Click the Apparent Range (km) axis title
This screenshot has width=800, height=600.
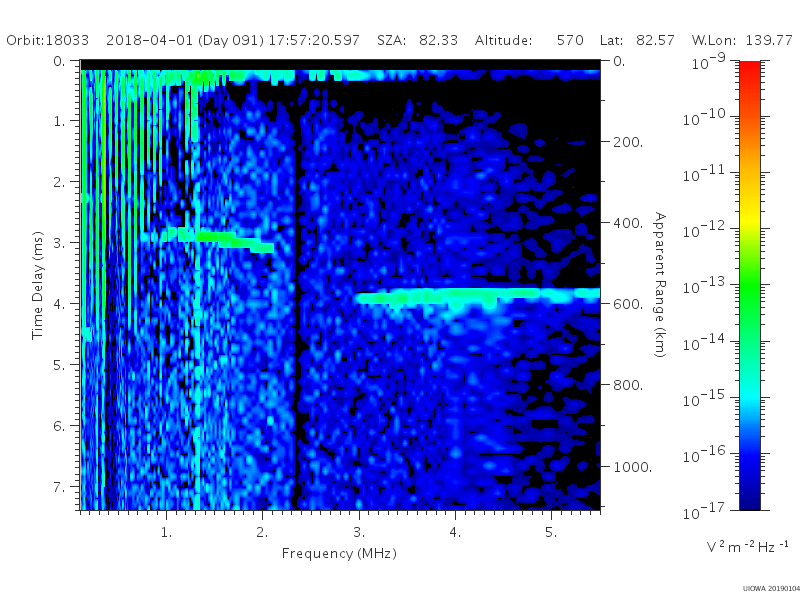click(660, 285)
